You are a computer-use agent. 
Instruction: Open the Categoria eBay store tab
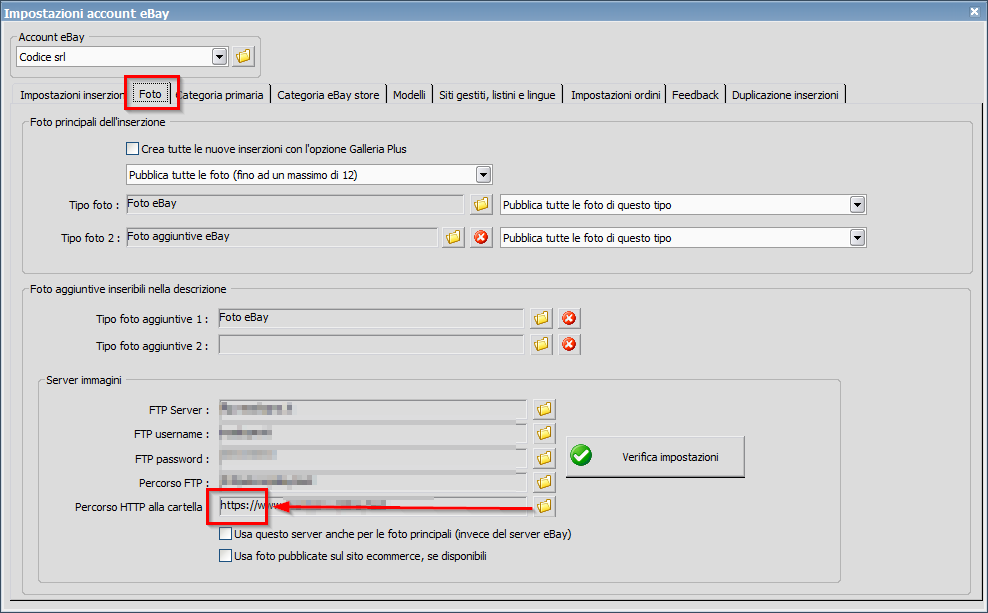(x=328, y=95)
